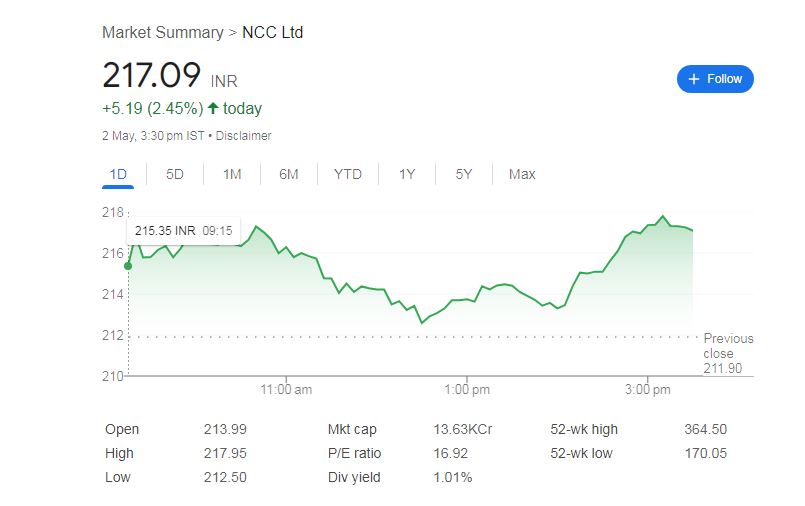Switch to the 1M chart tab
This screenshot has height=506, width=805.
pyautogui.click(x=232, y=174)
